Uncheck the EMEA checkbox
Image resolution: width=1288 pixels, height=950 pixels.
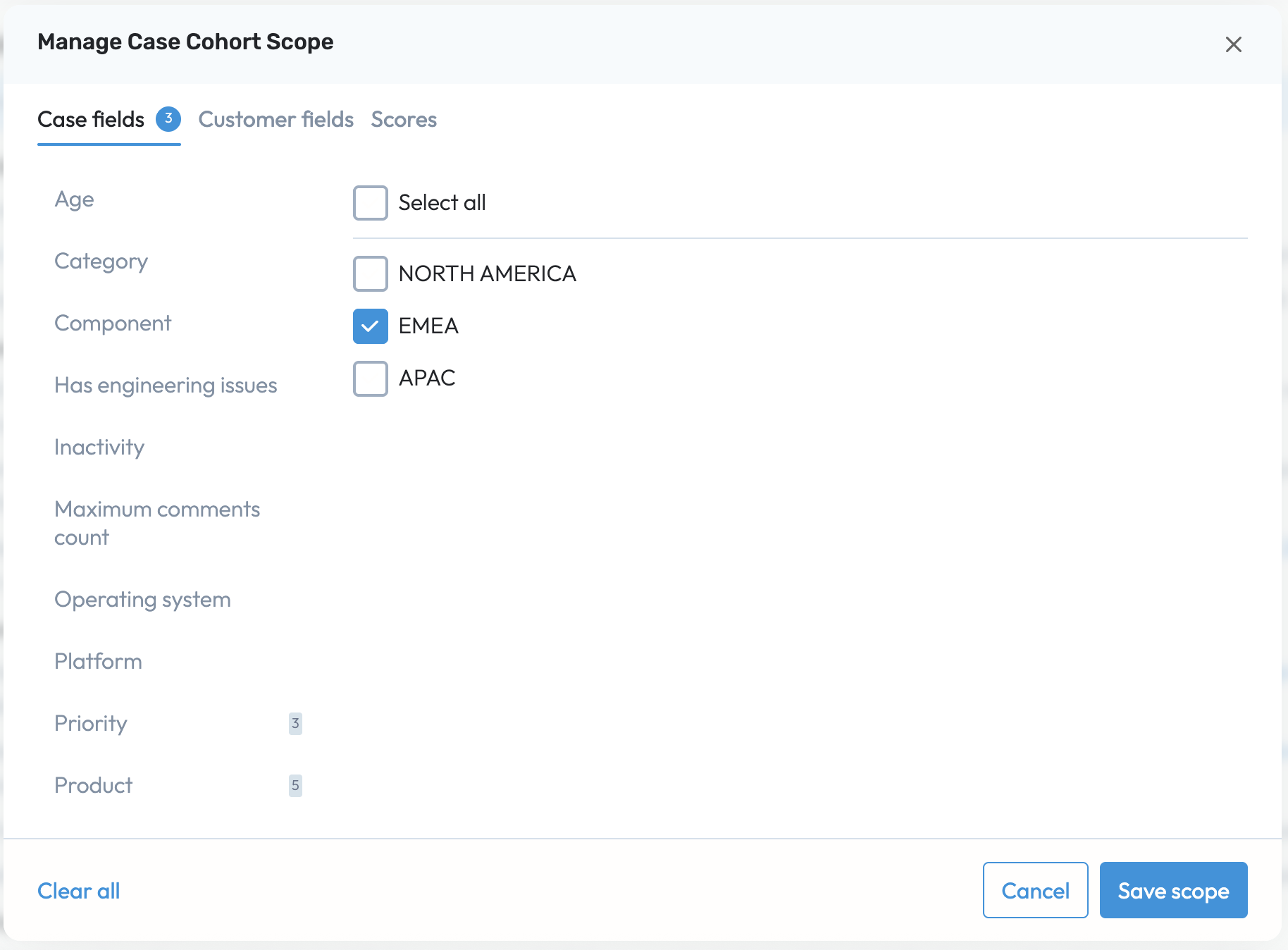[x=371, y=326]
